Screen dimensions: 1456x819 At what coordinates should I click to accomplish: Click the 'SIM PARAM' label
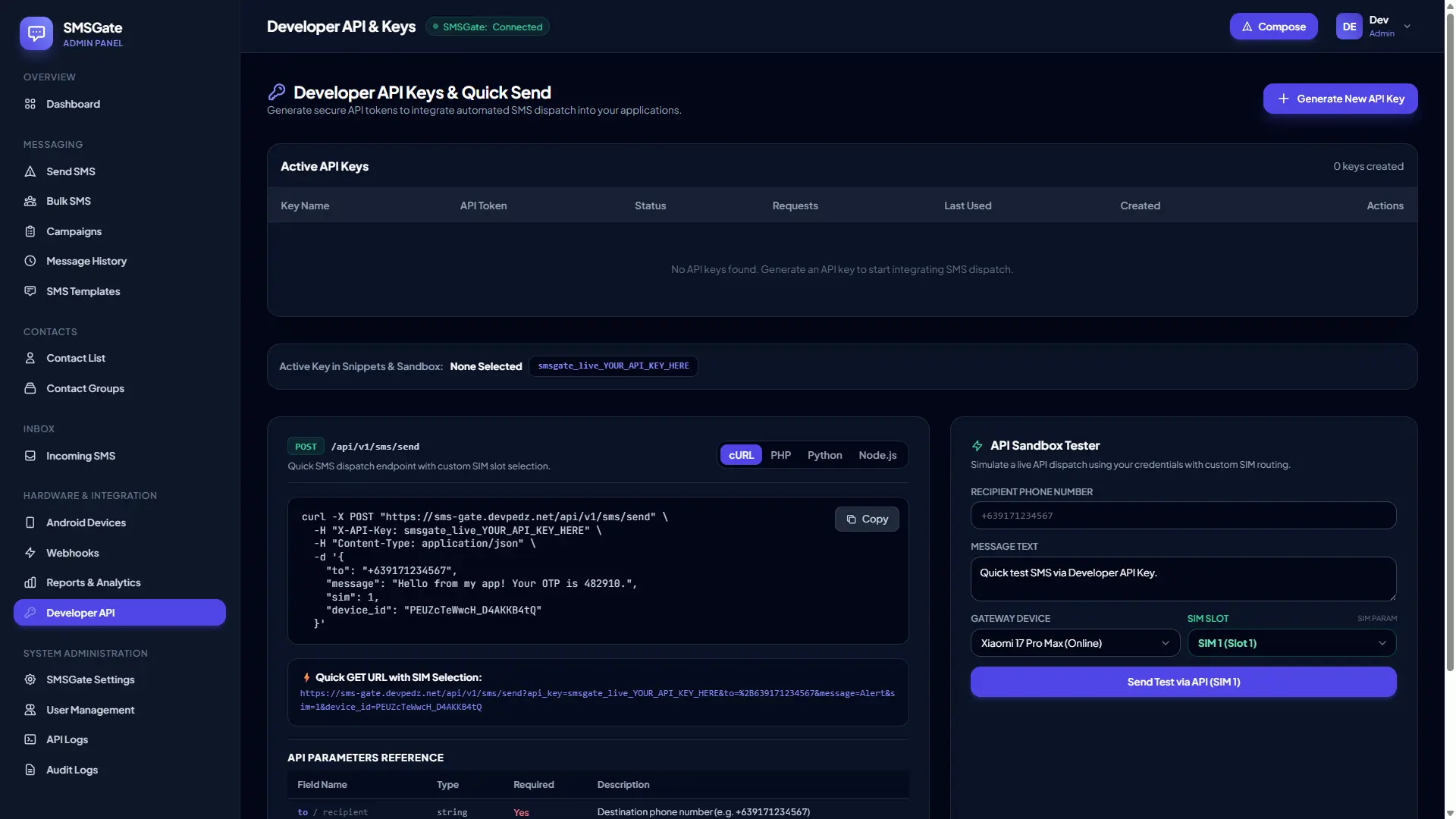click(1377, 619)
